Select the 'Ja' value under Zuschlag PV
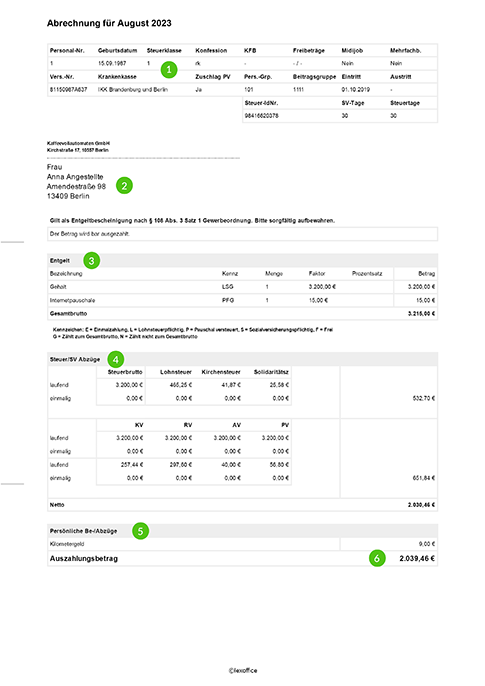The image size is (485, 686). click(x=199, y=90)
